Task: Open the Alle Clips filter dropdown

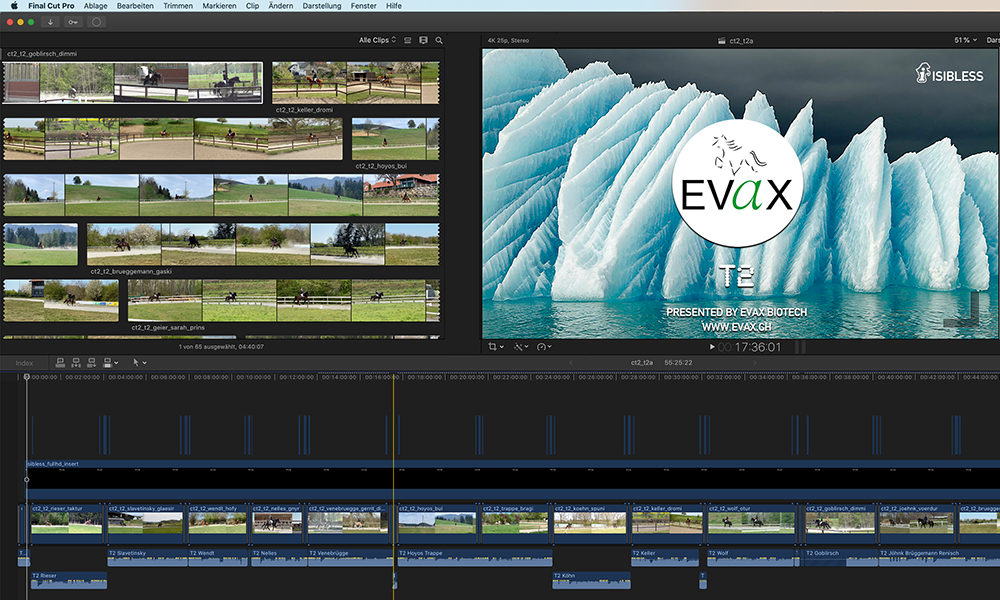Action: point(377,40)
